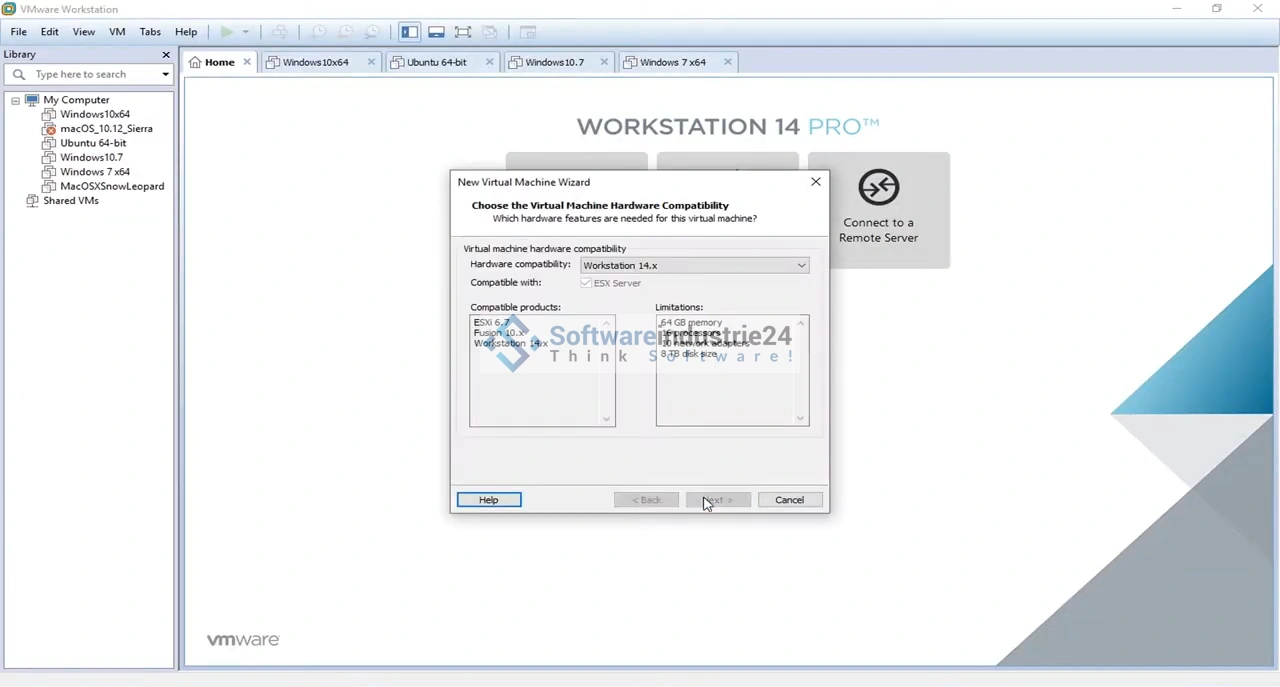Click the macOS_10.12_Sierra VM icon in library
Image resolution: width=1280 pixels, height=687 pixels.
point(49,129)
